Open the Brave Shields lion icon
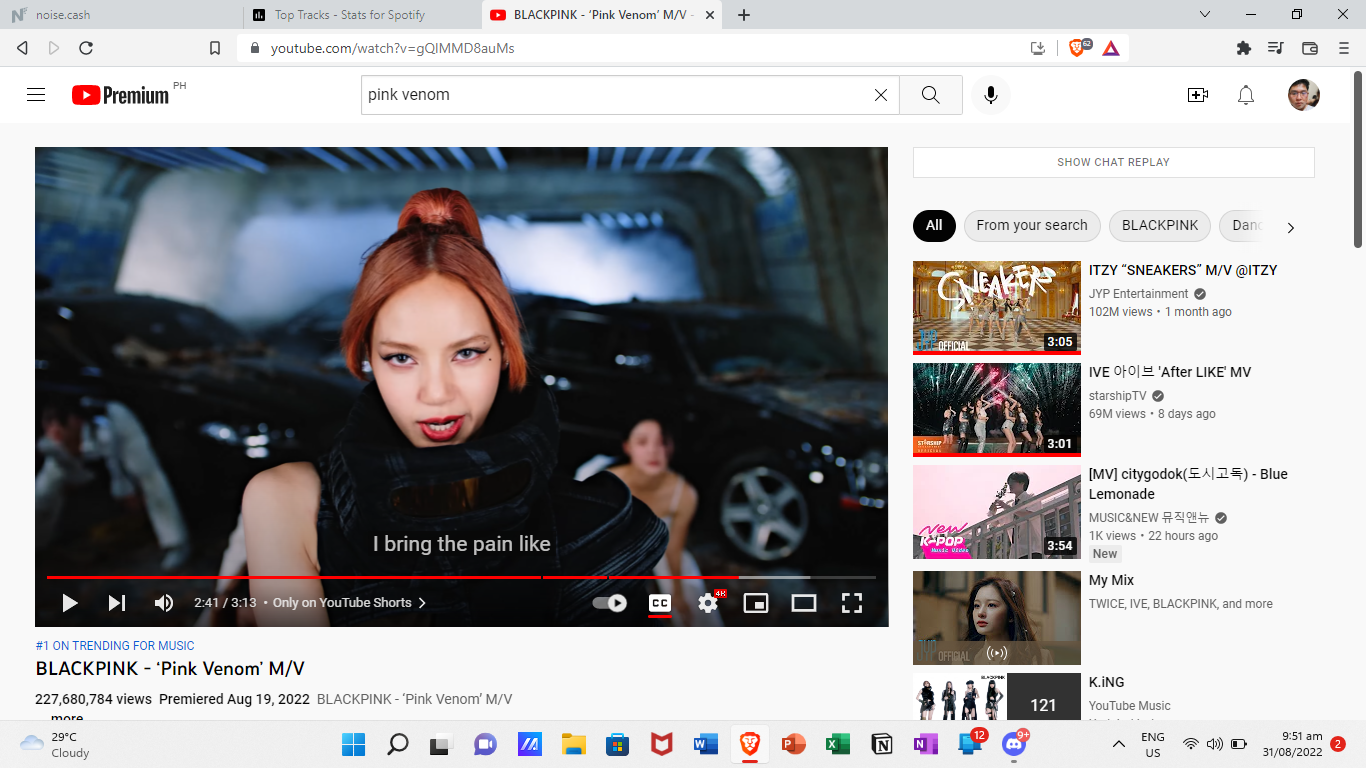Viewport: 1366px width, 768px height. (x=1078, y=47)
